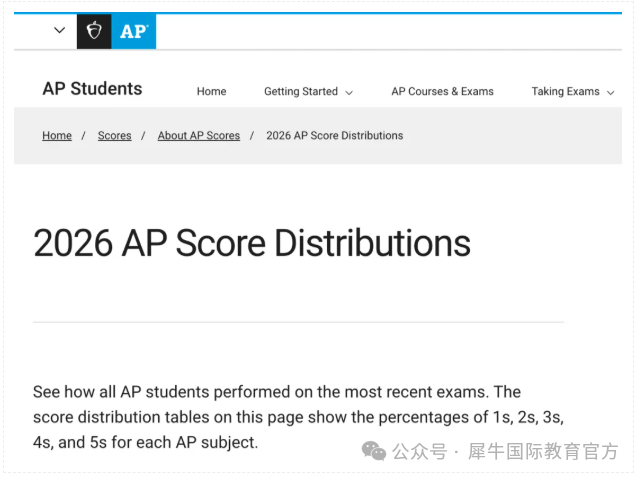Select Taking Exams in navigation bar
Image resolution: width=640 pixels, height=478 pixels.
point(565,91)
